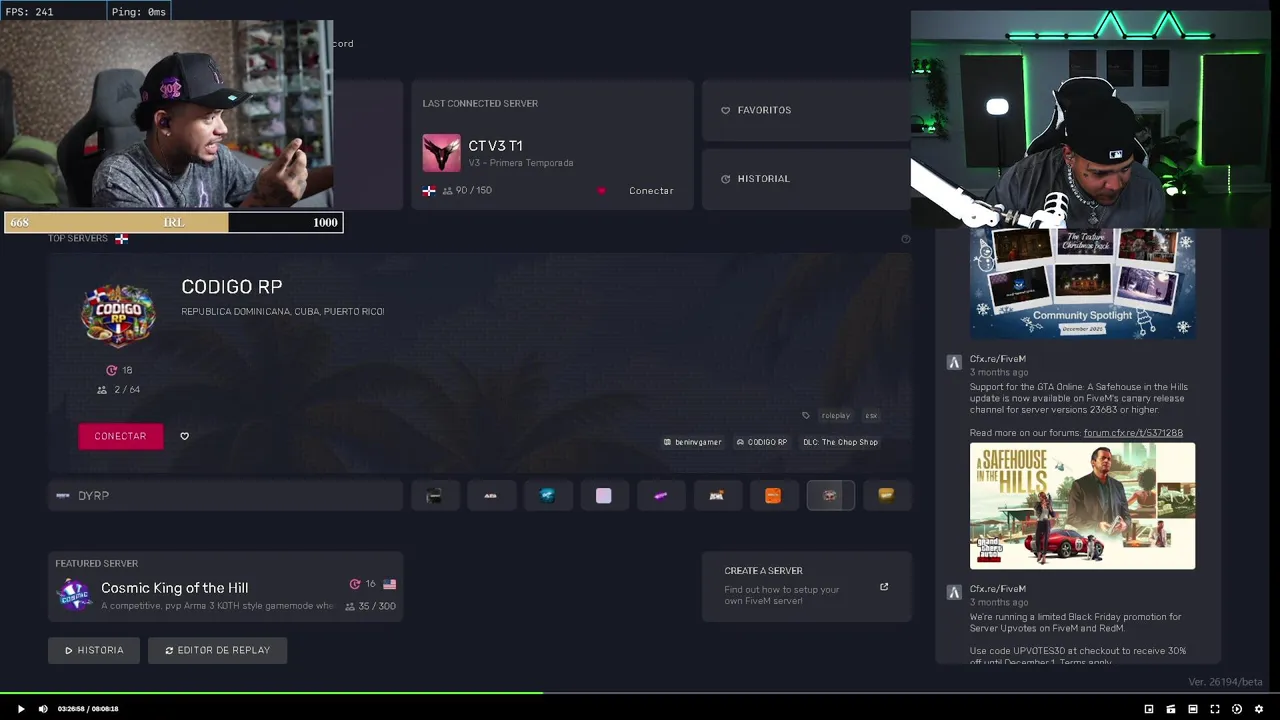1280x720 pixels.
Task: Open the Historial section
Action: click(806, 179)
